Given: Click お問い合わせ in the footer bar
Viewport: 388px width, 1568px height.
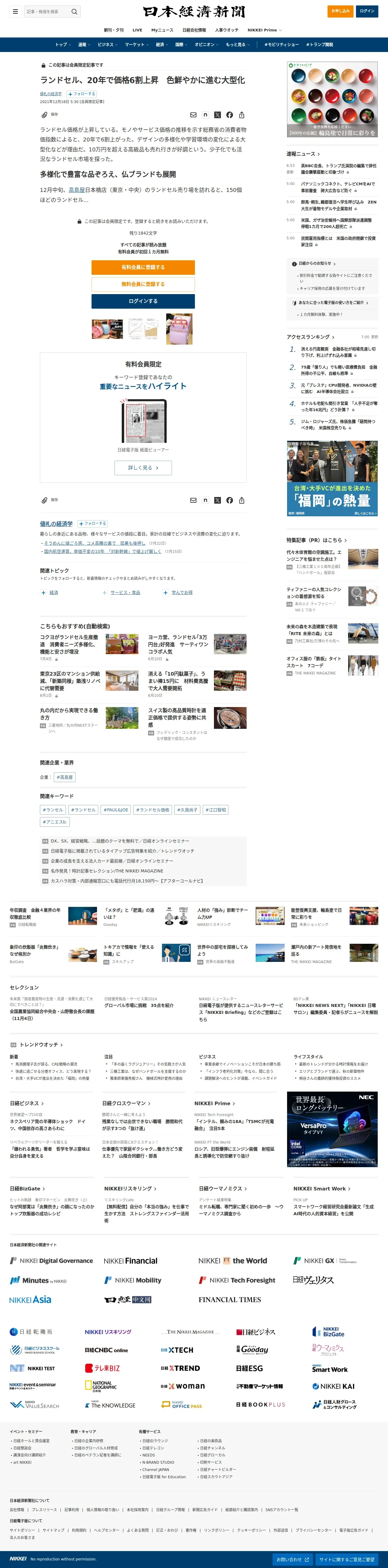Looking at the screenshot, I should [293, 1559].
